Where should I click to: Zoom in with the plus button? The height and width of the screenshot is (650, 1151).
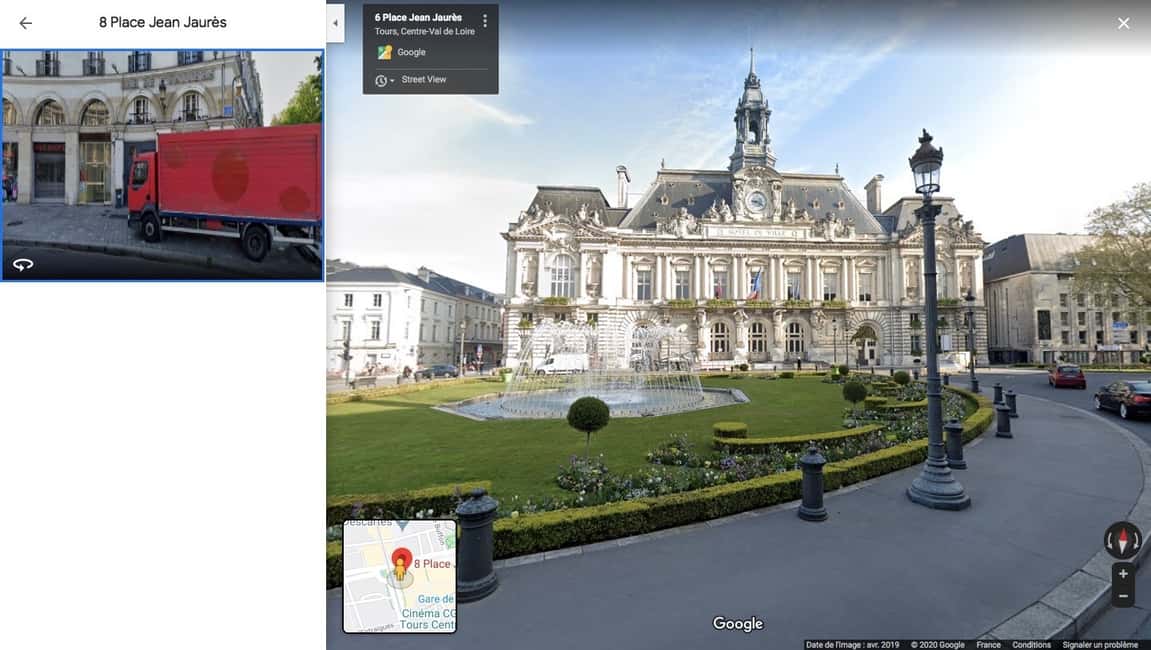pos(1123,575)
